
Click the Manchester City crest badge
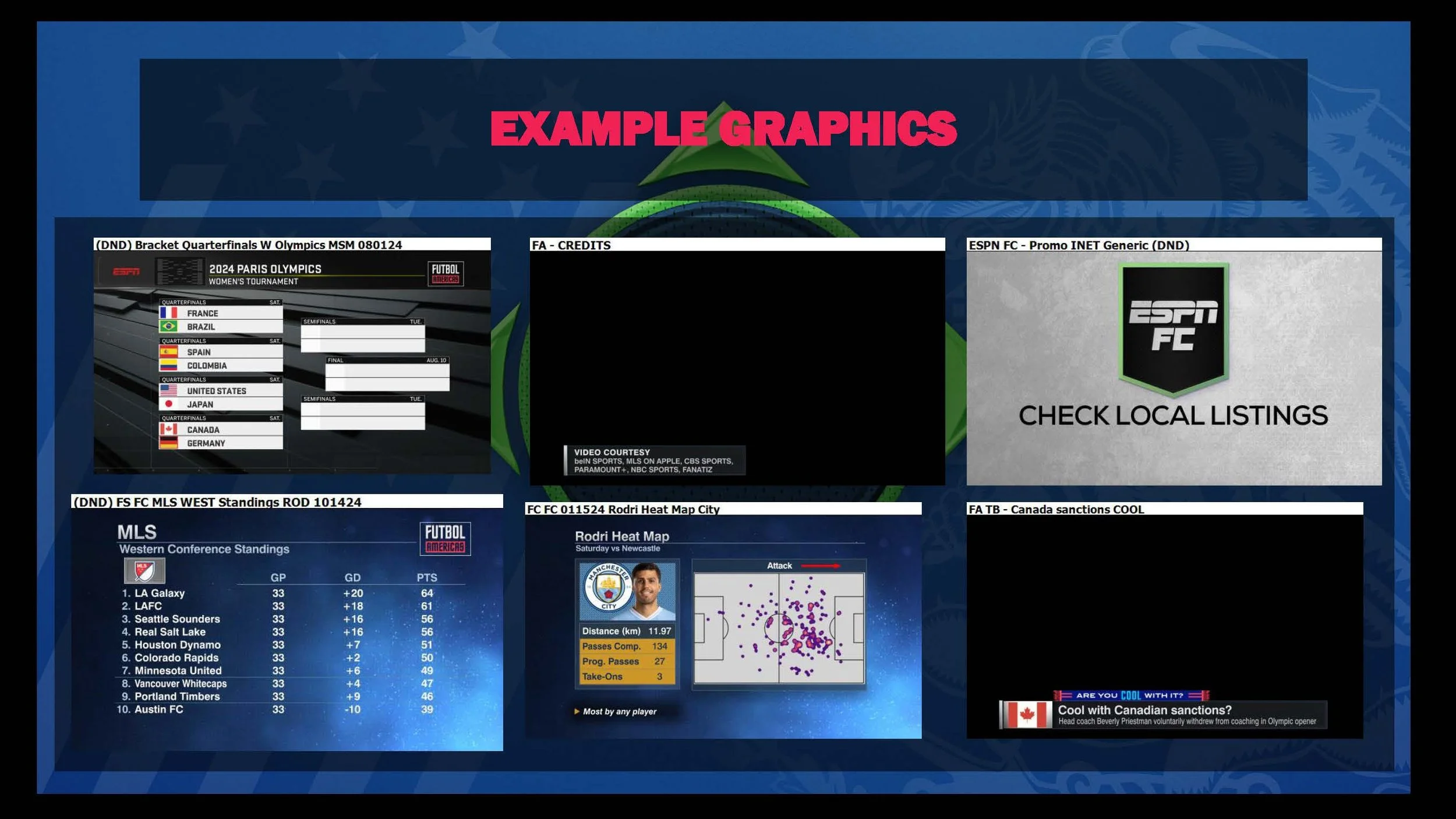coord(608,588)
